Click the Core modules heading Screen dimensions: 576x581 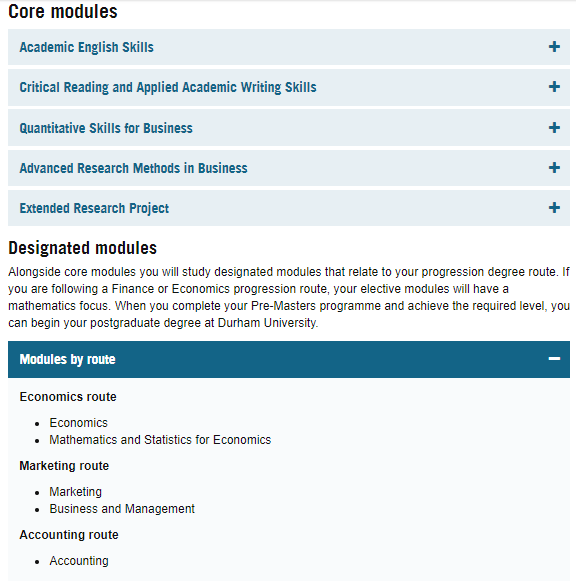coord(63,11)
